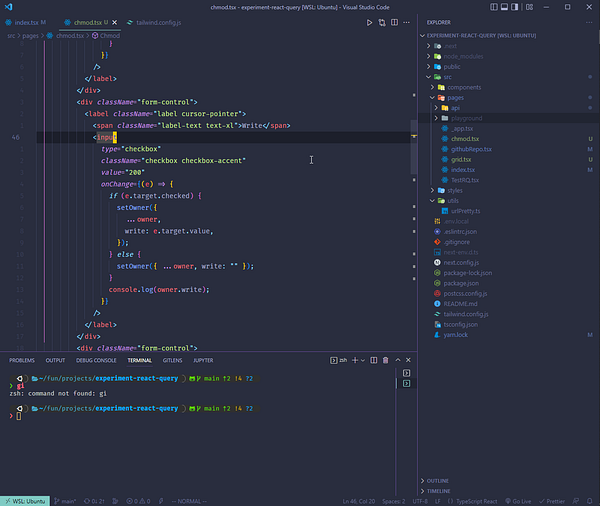Click Go Live in status bar
The height and width of the screenshot is (506, 600).
518,501
